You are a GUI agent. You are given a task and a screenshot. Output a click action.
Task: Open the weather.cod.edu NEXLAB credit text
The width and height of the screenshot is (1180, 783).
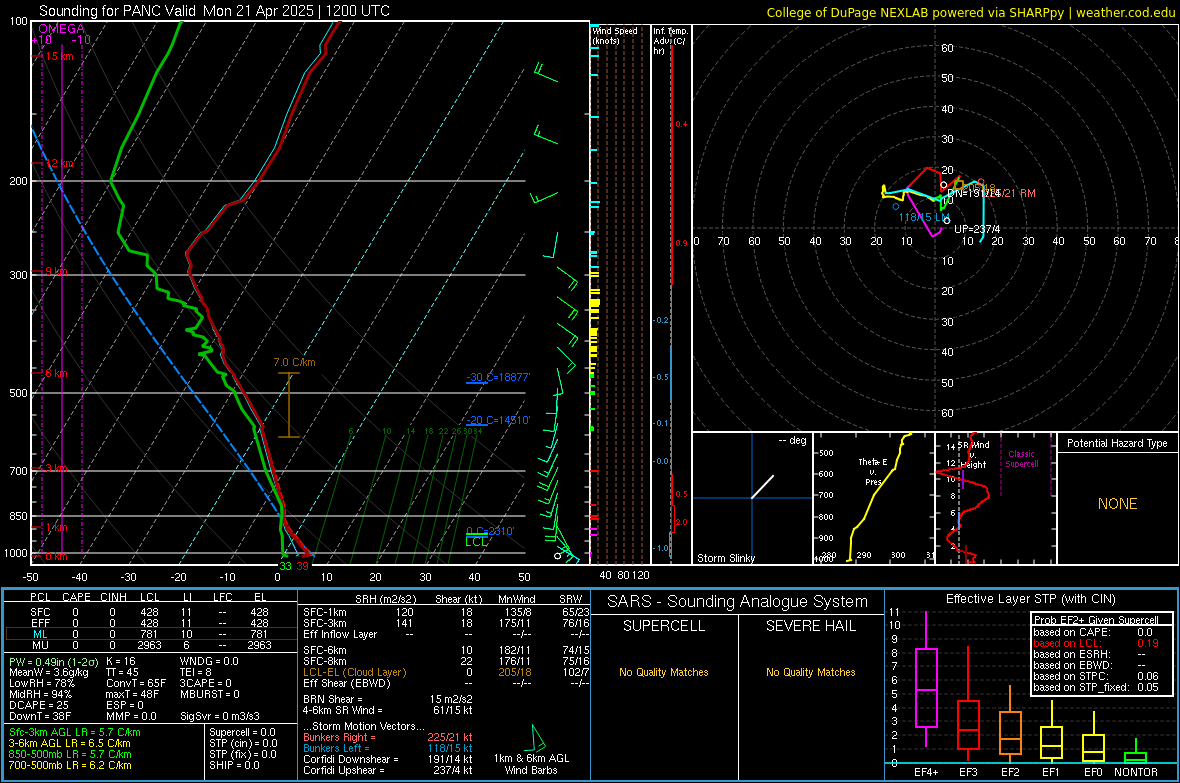tap(970, 12)
